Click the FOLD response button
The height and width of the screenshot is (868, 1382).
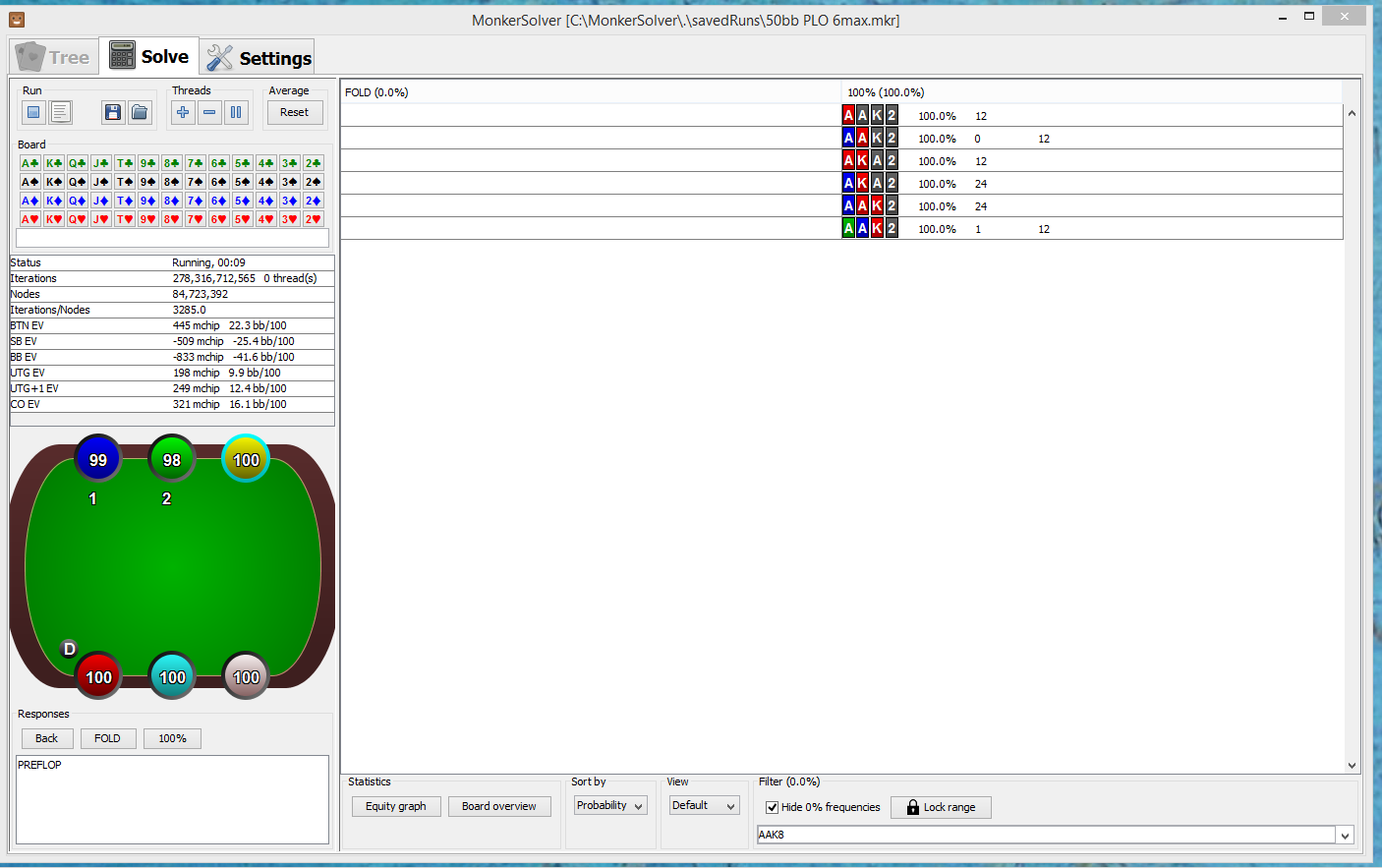click(107, 738)
